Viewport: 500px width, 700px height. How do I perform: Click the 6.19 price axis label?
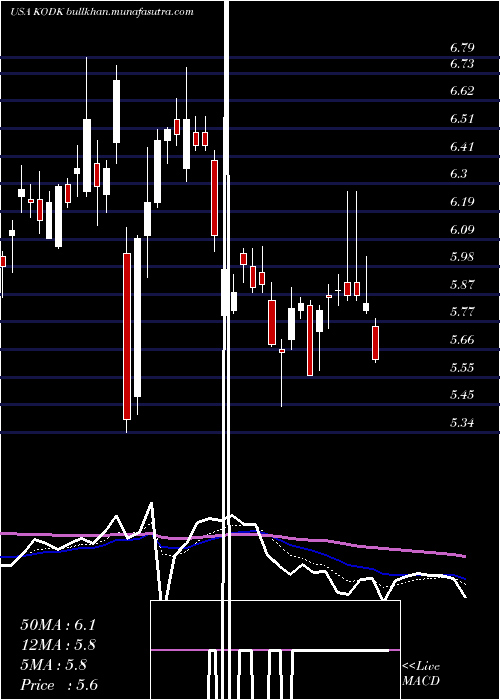click(x=462, y=201)
